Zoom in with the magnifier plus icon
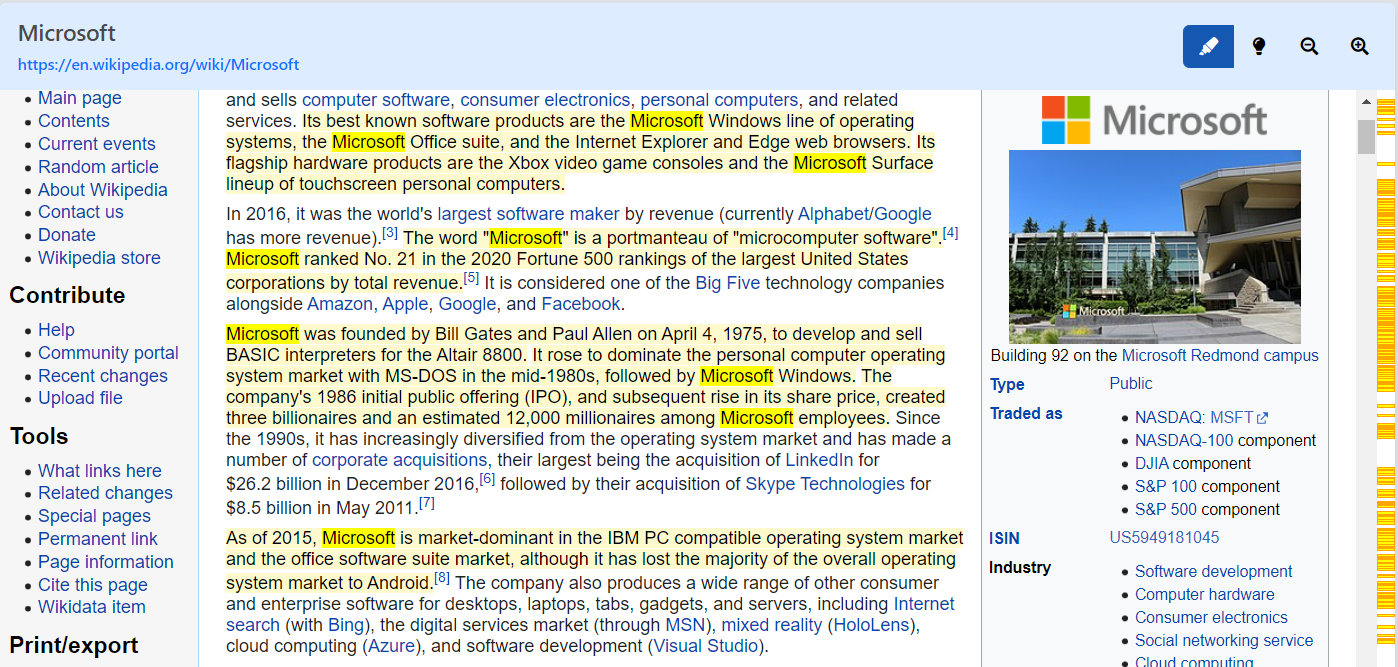Screen dimensions: 1398x667 coord(1359,47)
